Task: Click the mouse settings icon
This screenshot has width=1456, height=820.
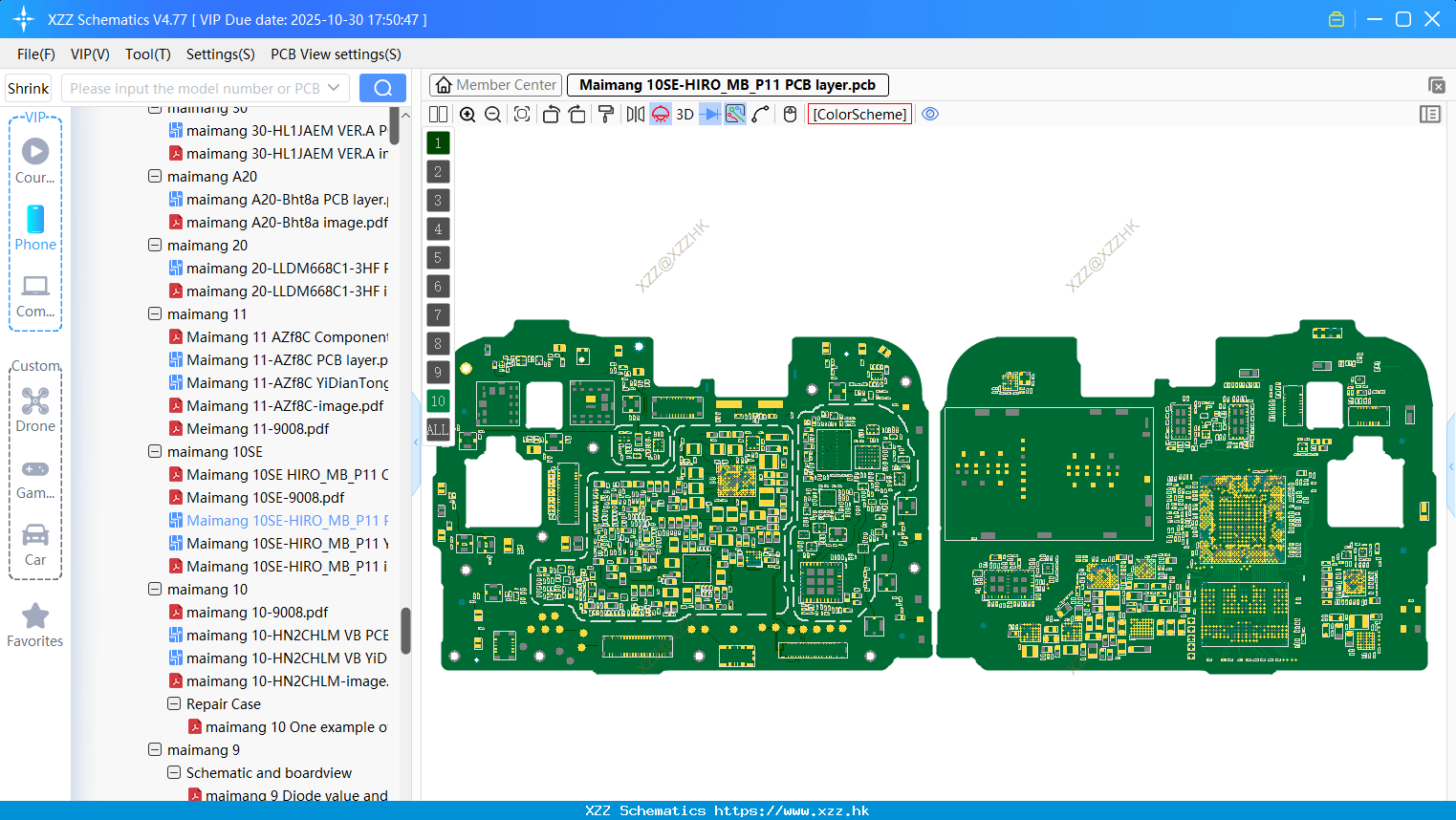Action: tap(790, 114)
